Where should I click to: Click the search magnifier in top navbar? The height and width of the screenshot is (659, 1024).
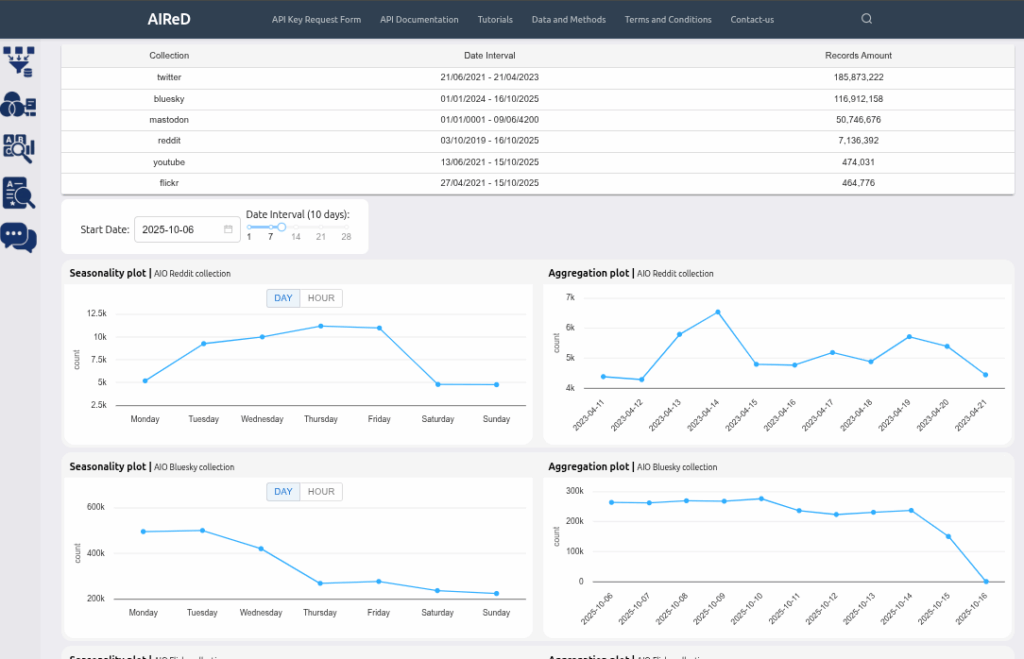click(867, 19)
